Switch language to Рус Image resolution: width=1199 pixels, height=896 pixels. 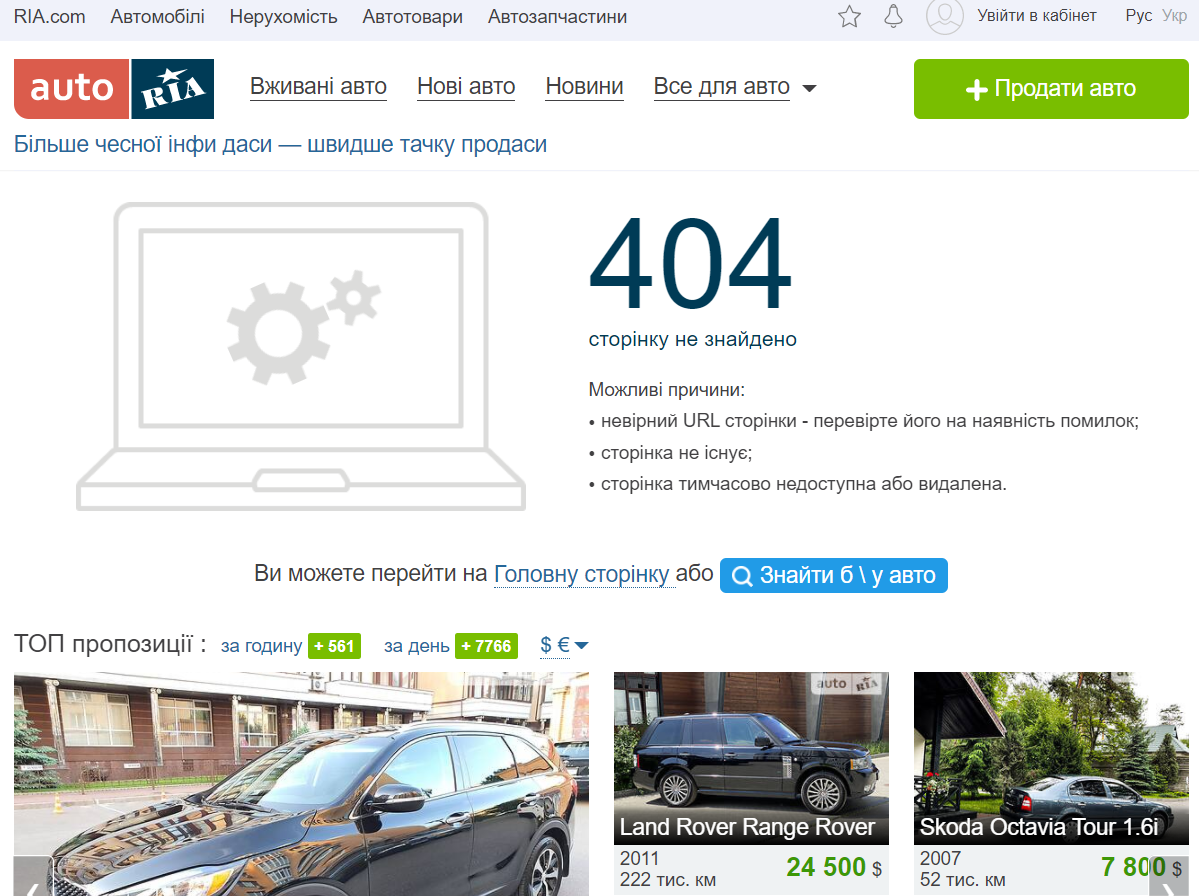pos(1138,16)
